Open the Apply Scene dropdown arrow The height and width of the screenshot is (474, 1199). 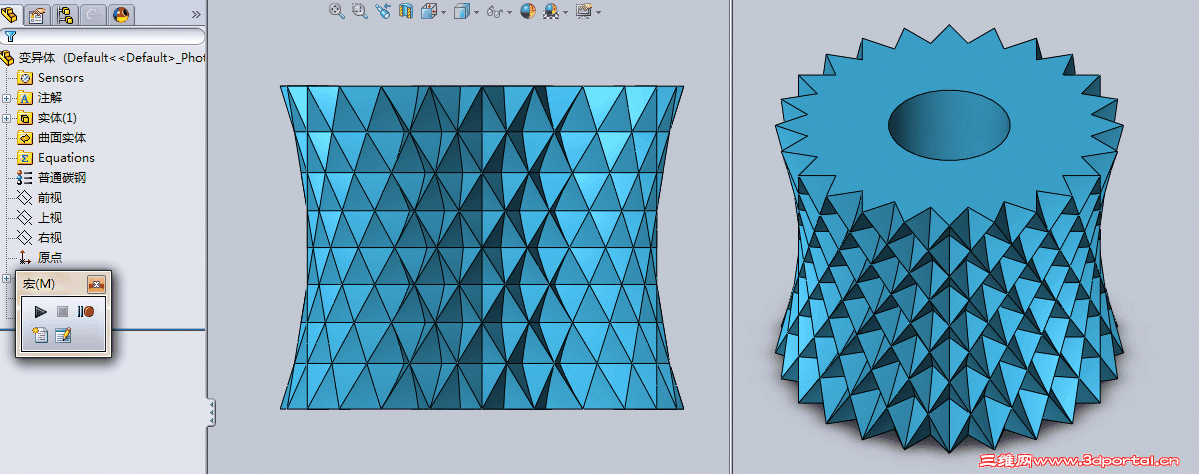coord(566,12)
